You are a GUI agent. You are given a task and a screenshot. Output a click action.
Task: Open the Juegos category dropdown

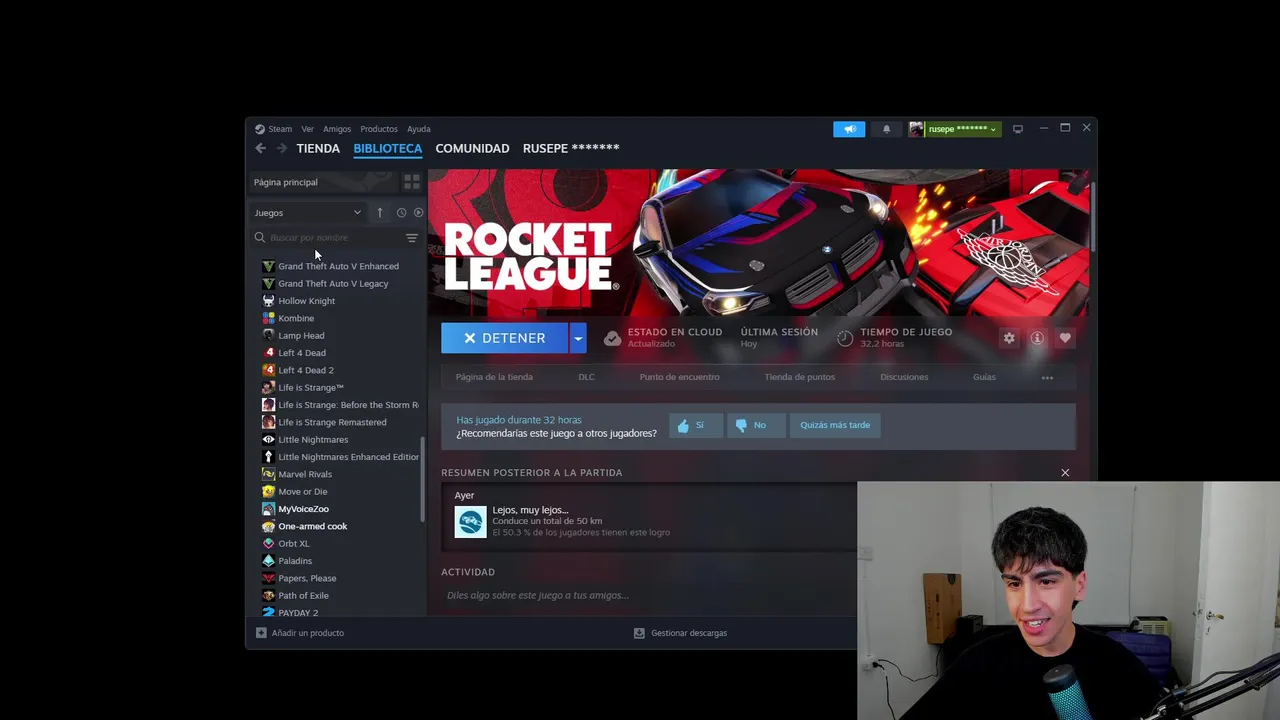307,213
